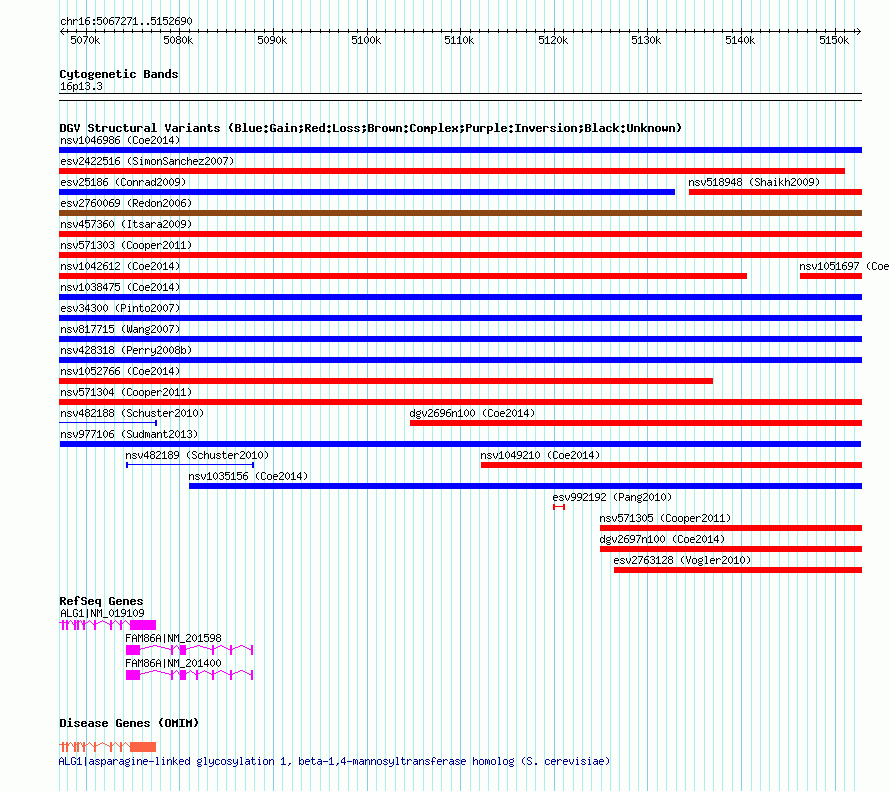Click the 5130k ruler tick label
Viewport: 890px width, 791px height.
click(646, 41)
